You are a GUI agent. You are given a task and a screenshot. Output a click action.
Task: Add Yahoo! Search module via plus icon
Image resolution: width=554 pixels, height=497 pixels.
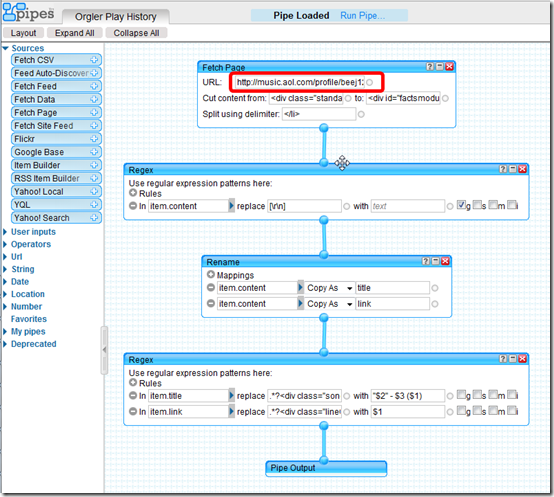(x=94, y=218)
